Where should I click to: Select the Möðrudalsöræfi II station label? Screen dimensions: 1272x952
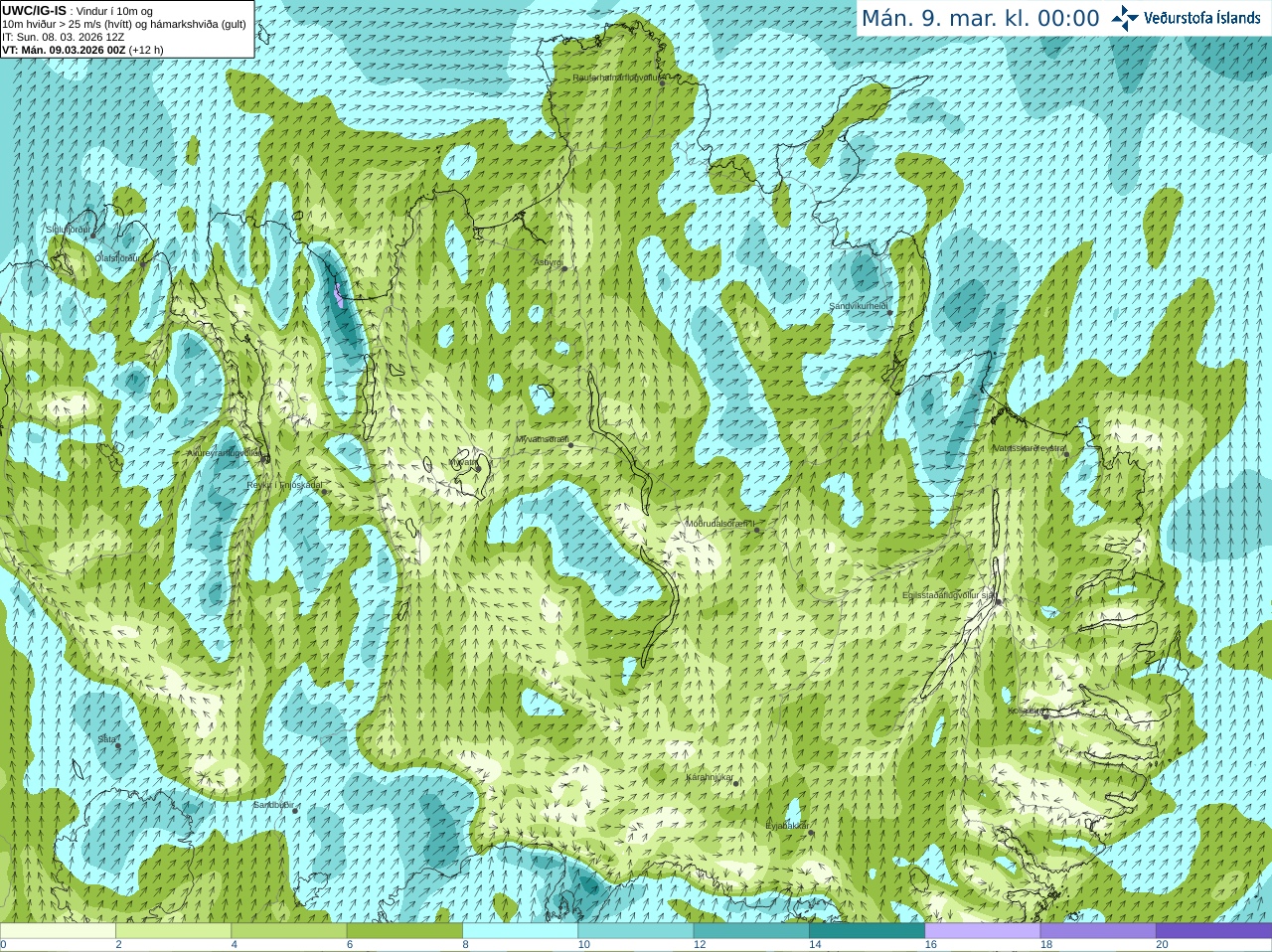coord(720,524)
